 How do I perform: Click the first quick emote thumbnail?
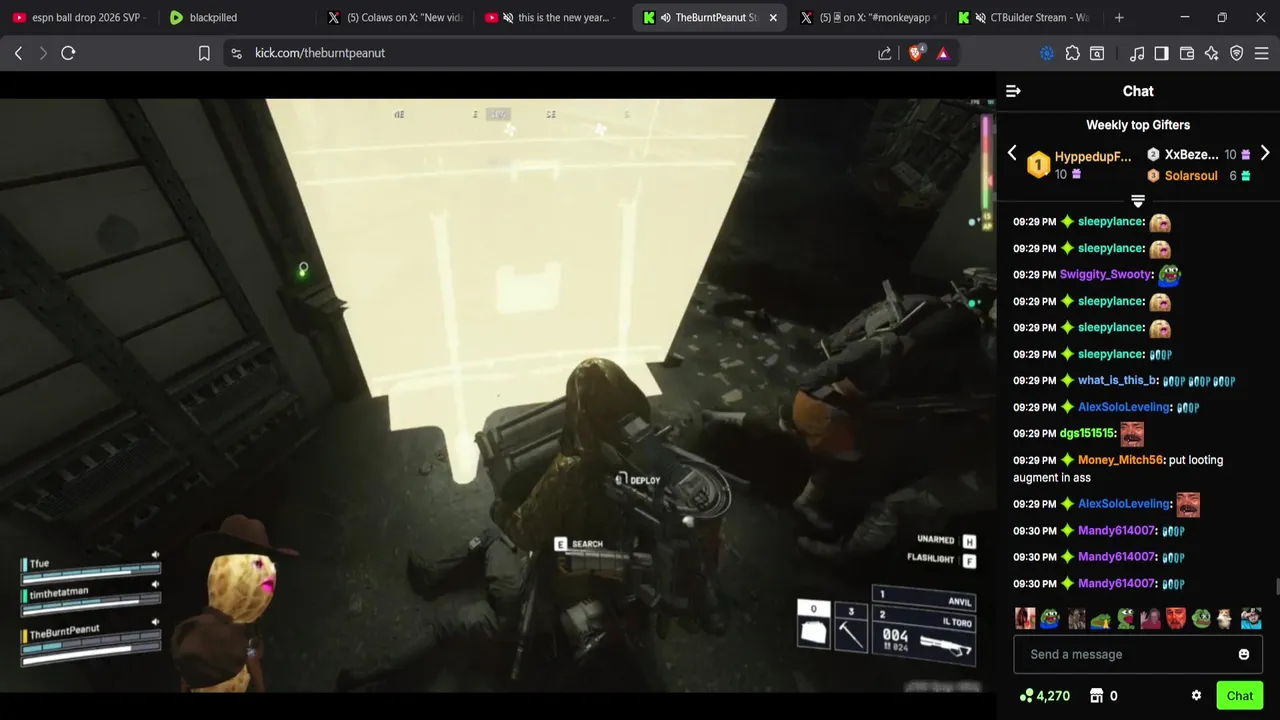click(1025, 619)
